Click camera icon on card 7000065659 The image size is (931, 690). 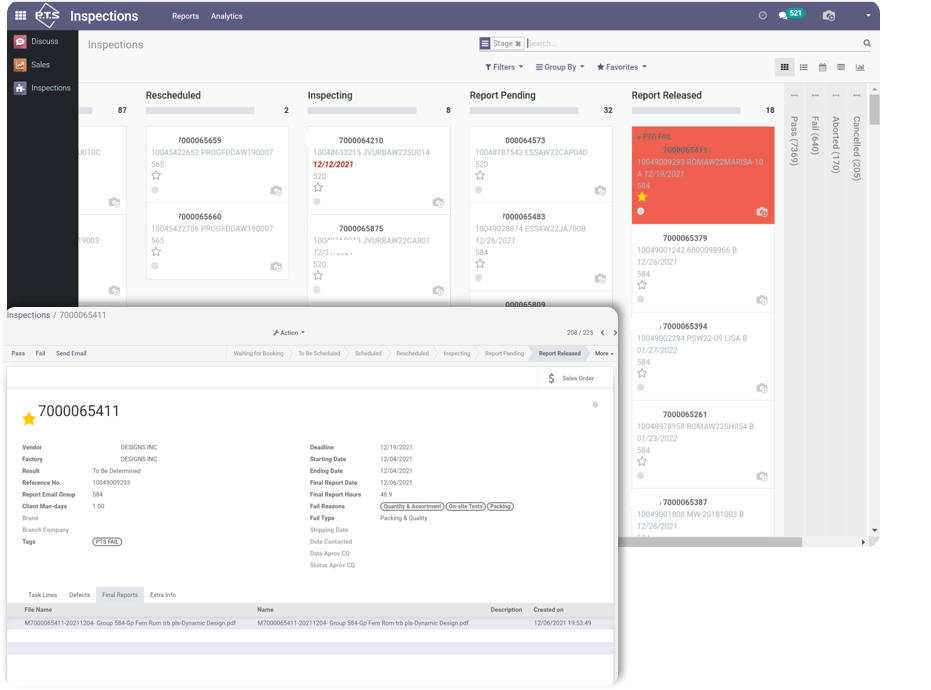click(x=276, y=190)
